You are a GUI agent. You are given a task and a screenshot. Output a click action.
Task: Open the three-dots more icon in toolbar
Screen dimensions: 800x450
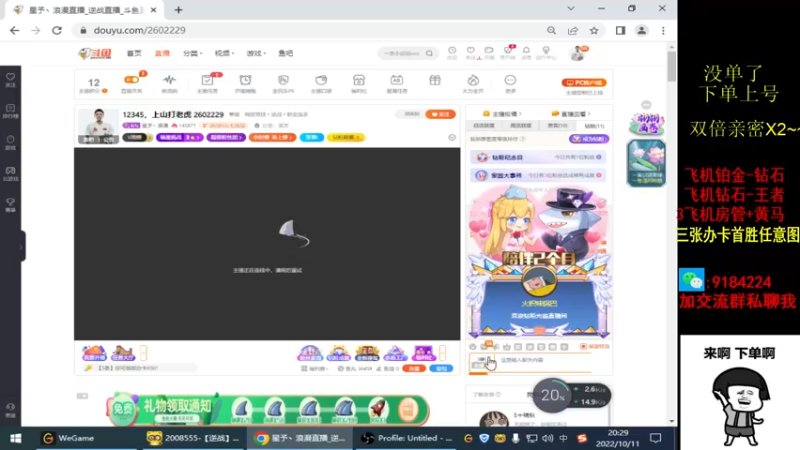click(x=510, y=80)
